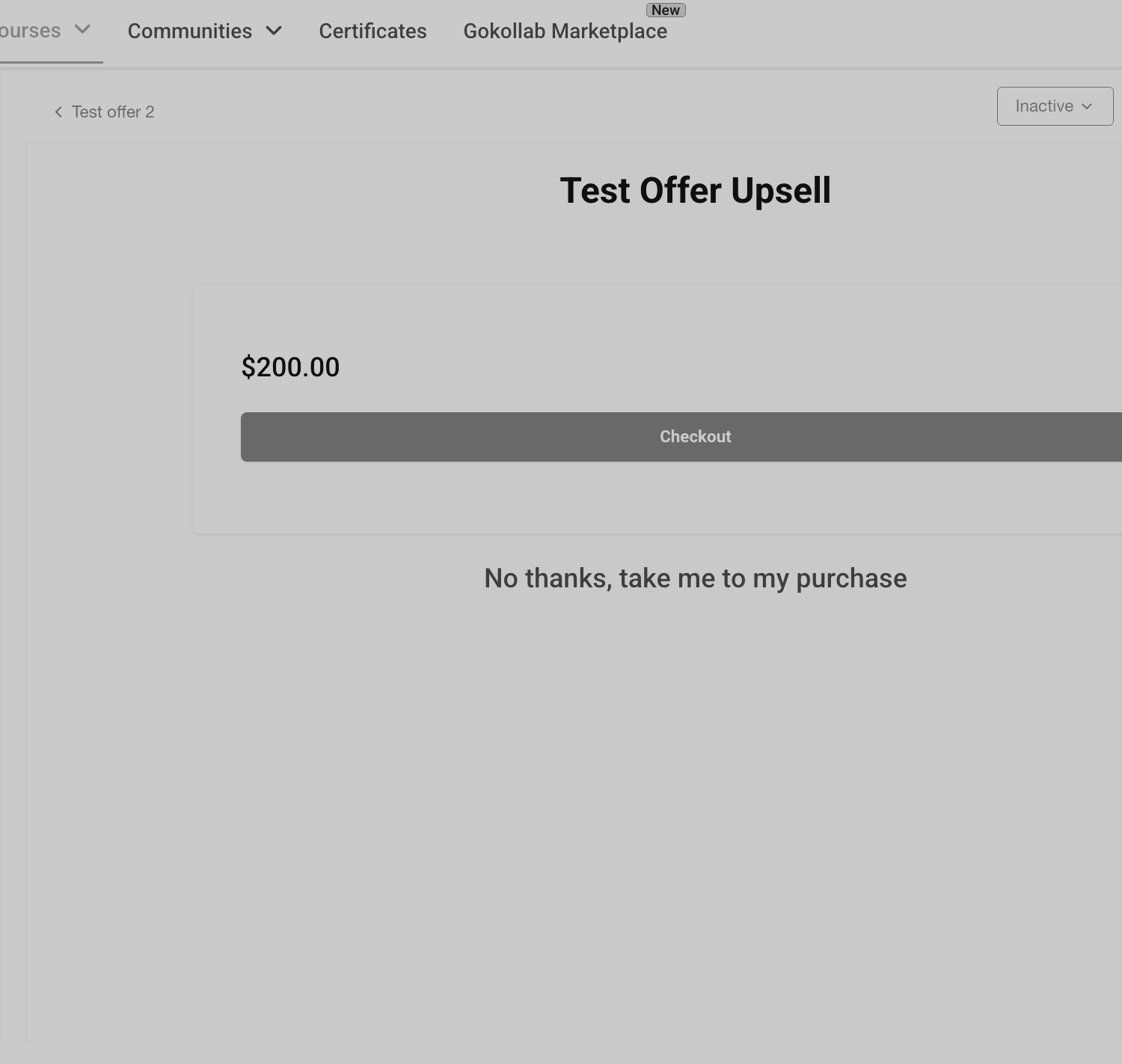Return to Test offer 2 via breadcrumb link
This screenshot has width=1122, height=1064.
113,112
